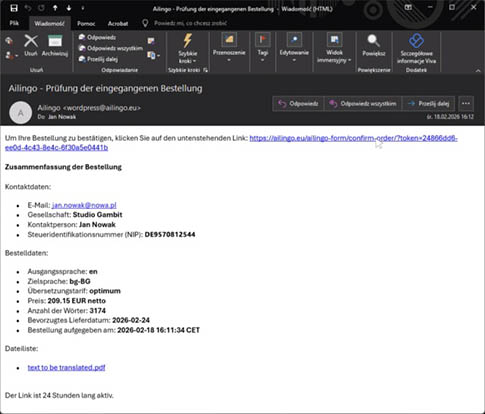The height and width of the screenshot is (414, 485).
Task: Switch to the Pomoc tab
Action: pos(86,23)
